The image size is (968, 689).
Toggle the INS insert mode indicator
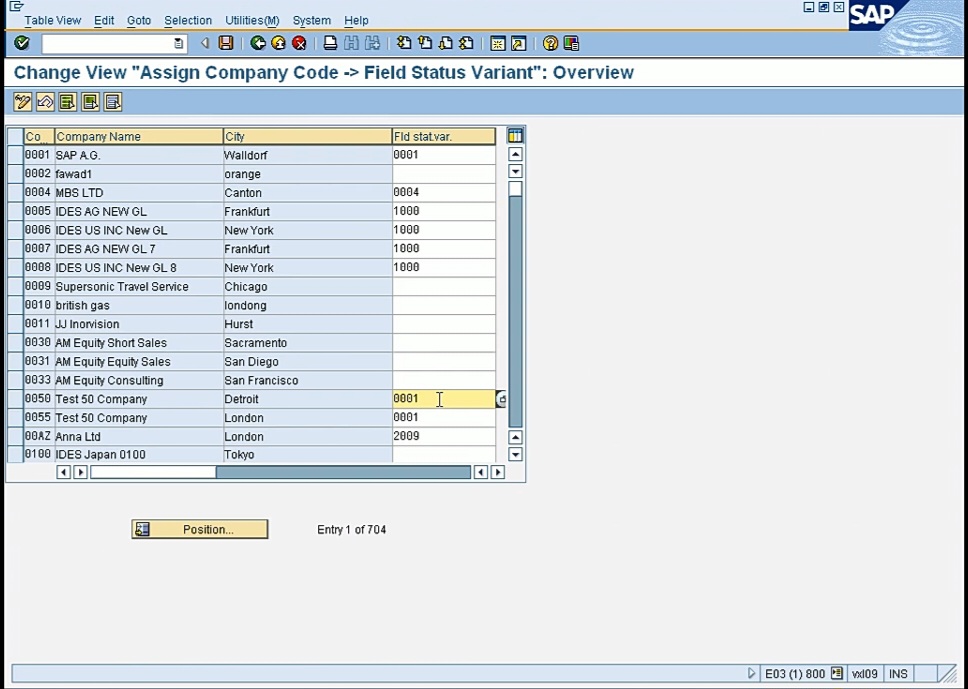tap(898, 674)
